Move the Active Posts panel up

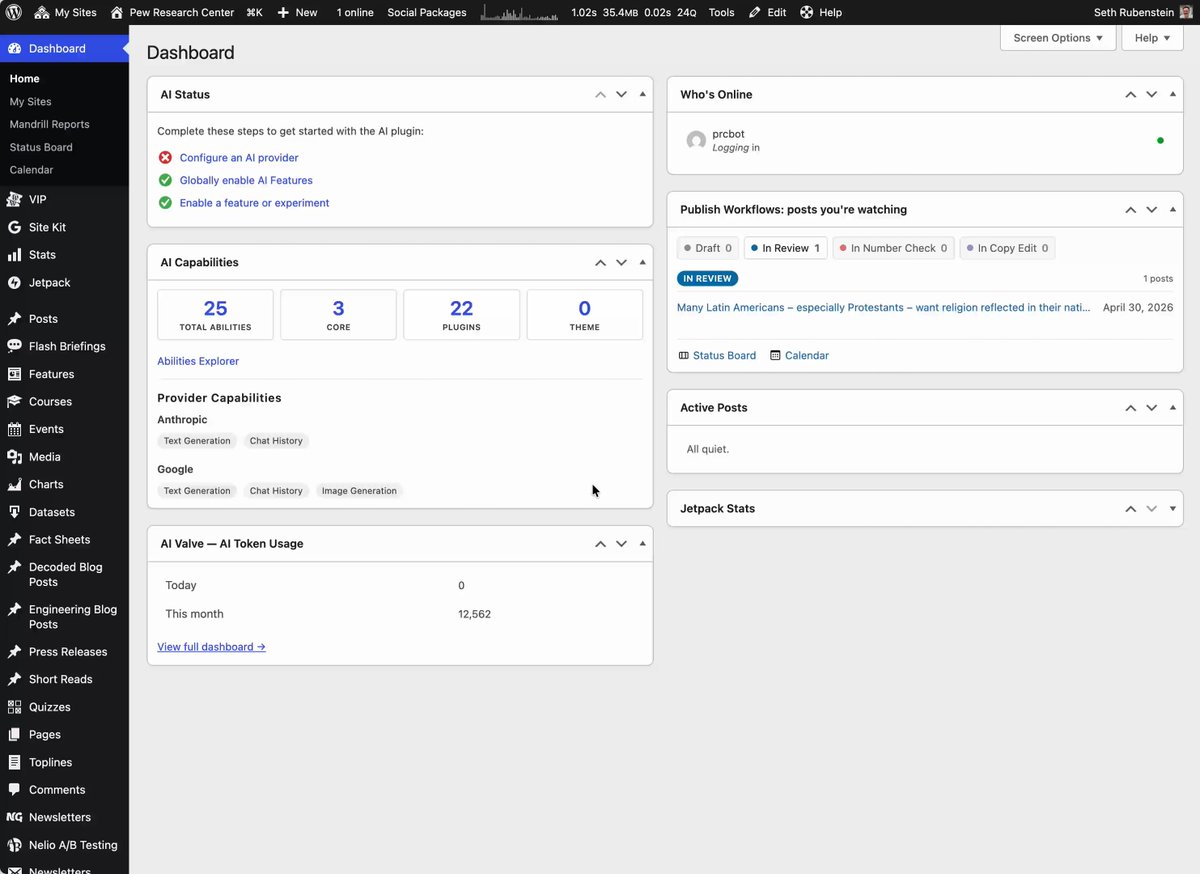pyautogui.click(x=1130, y=408)
